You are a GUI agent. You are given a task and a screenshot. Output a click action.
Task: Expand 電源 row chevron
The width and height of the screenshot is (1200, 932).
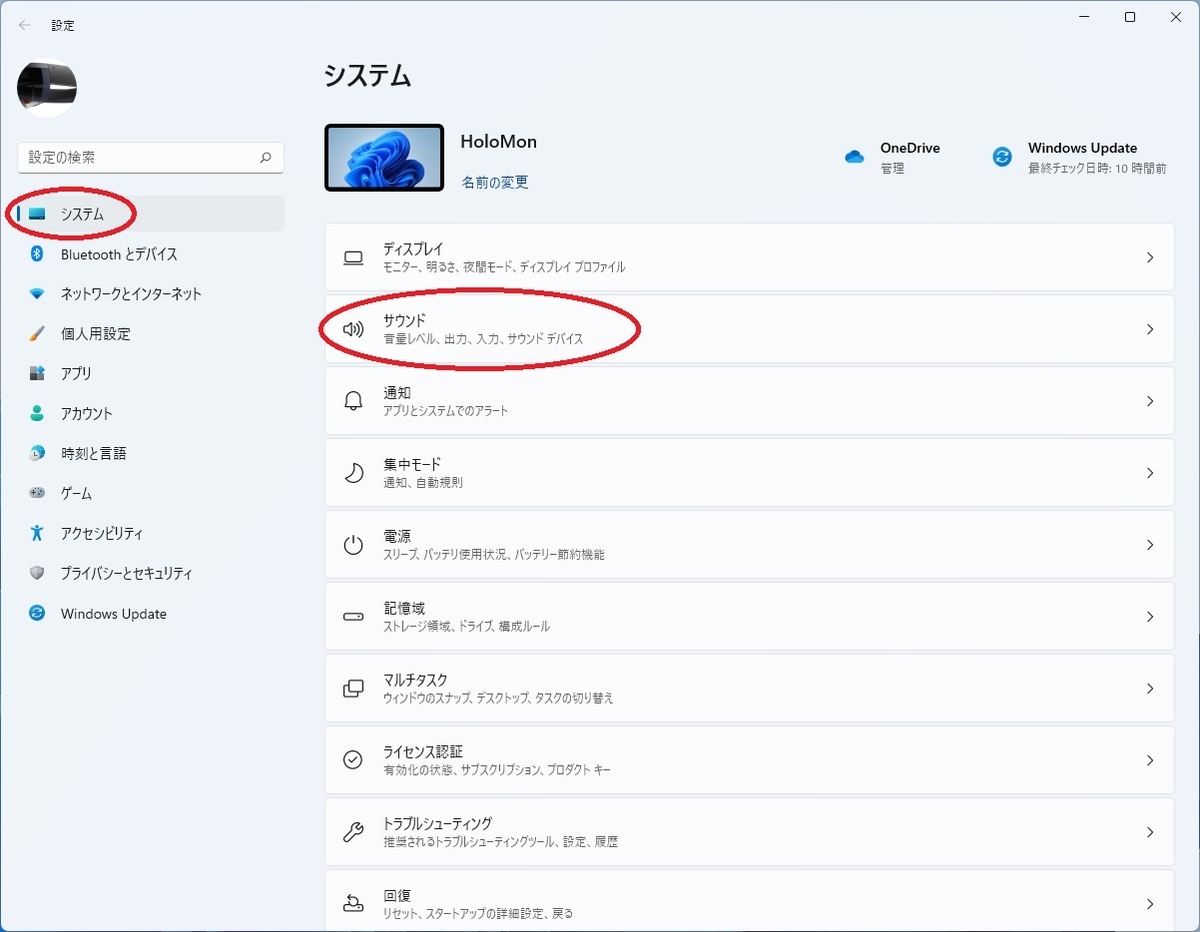(x=1150, y=545)
